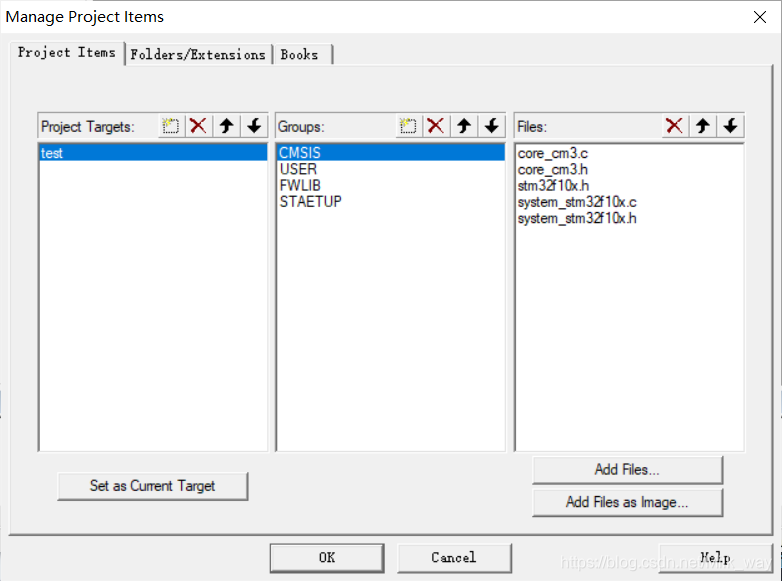The width and height of the screenshot is (782, 581).
Task: Move selected group up
Action: pyautogui.click(x=464, y=126)
